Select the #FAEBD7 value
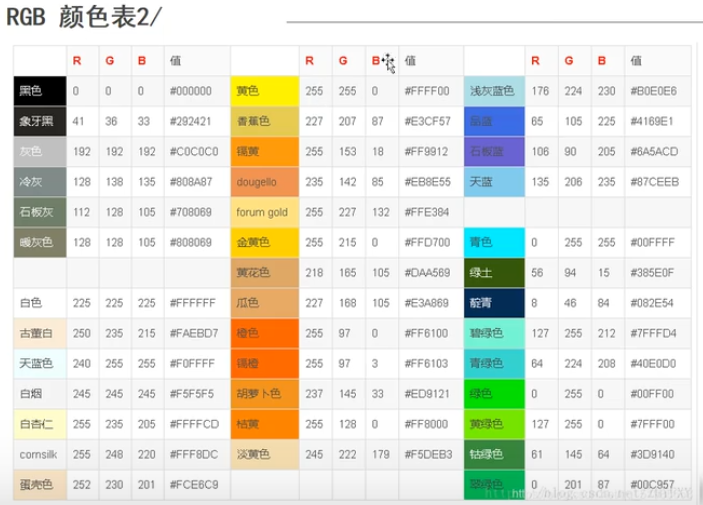703x505 pixels. click(x=194, y=333)
